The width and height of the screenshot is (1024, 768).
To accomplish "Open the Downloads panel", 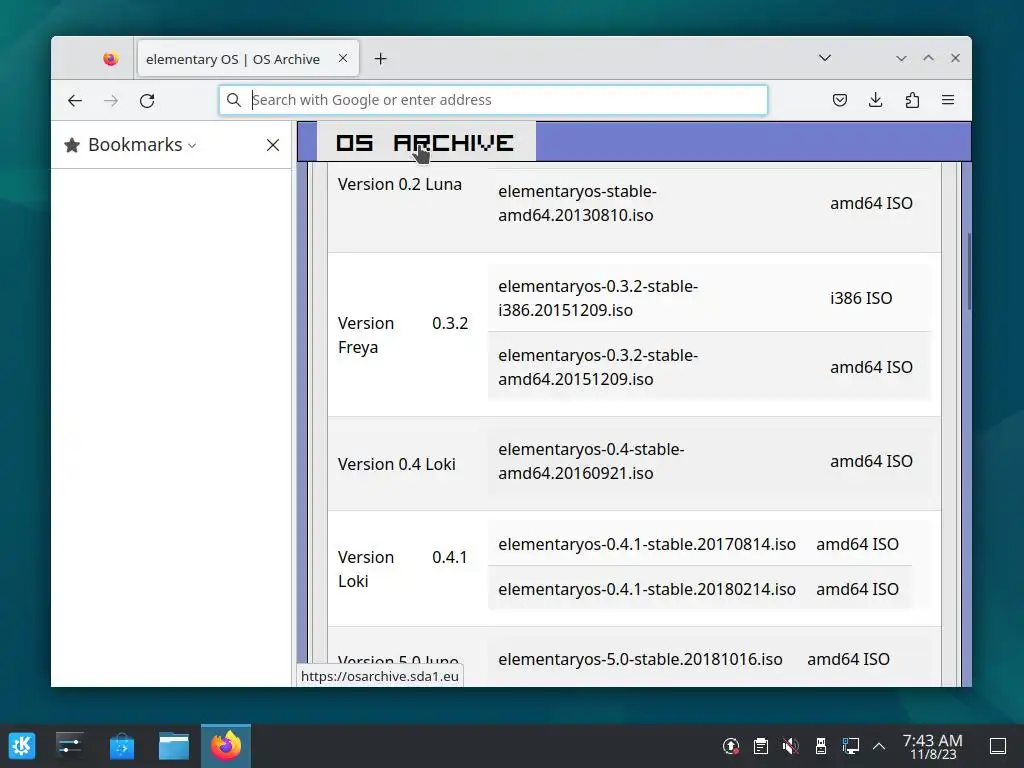I will pyautogui.click(x=876, y=100).
